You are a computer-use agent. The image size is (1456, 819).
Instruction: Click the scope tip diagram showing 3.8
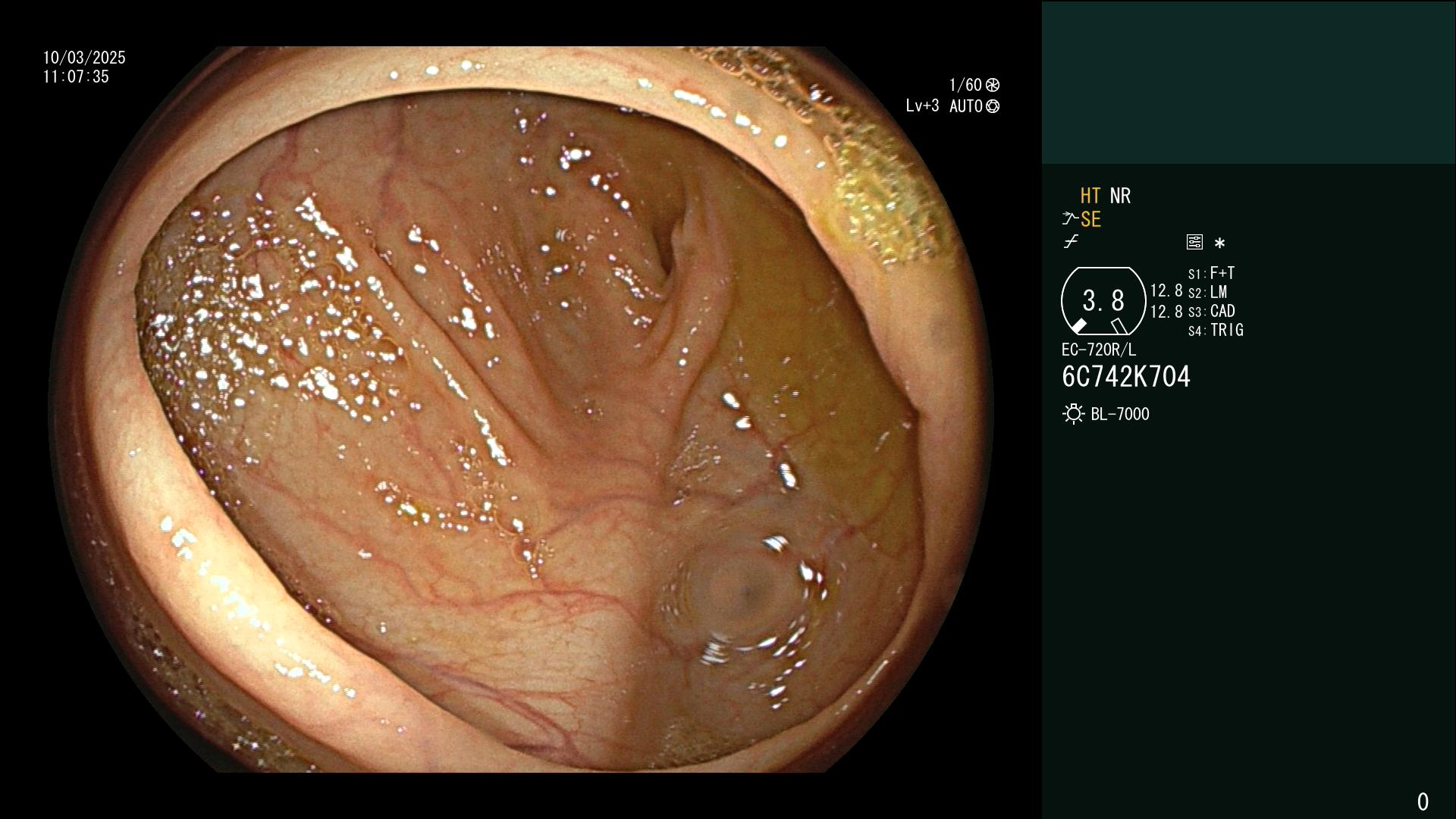(x=1103, y=301)
